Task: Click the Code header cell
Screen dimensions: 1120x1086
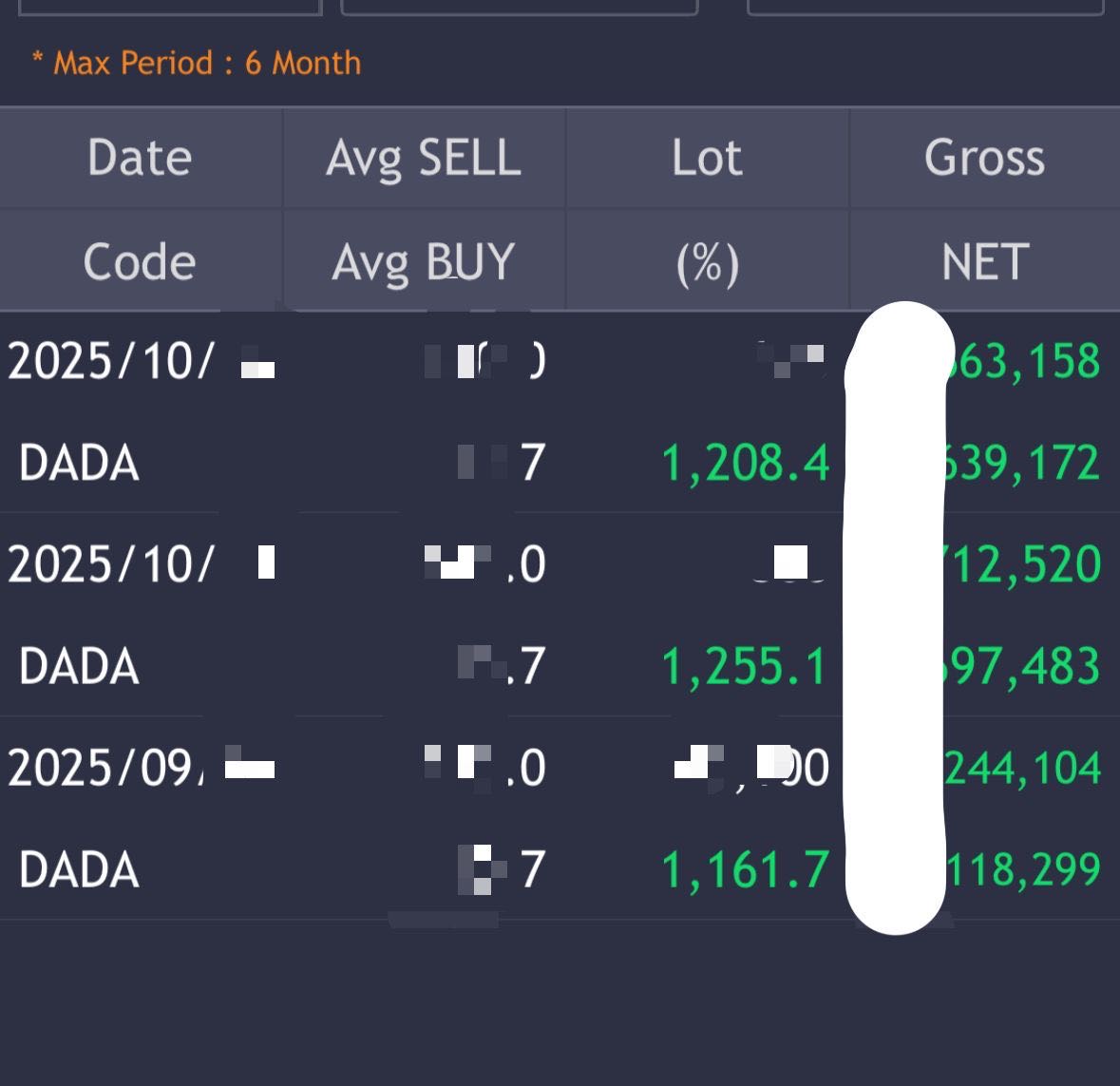Action: 140,261
